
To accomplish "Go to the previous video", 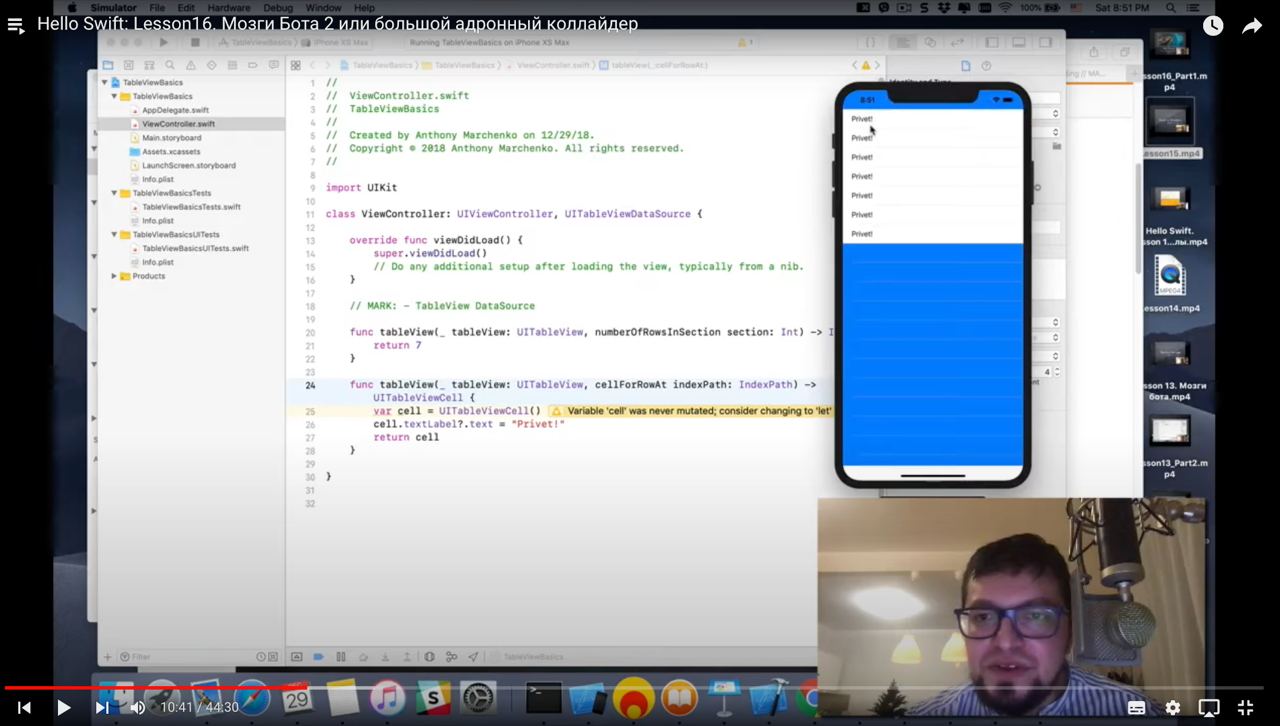I will [x=24, y=707].
